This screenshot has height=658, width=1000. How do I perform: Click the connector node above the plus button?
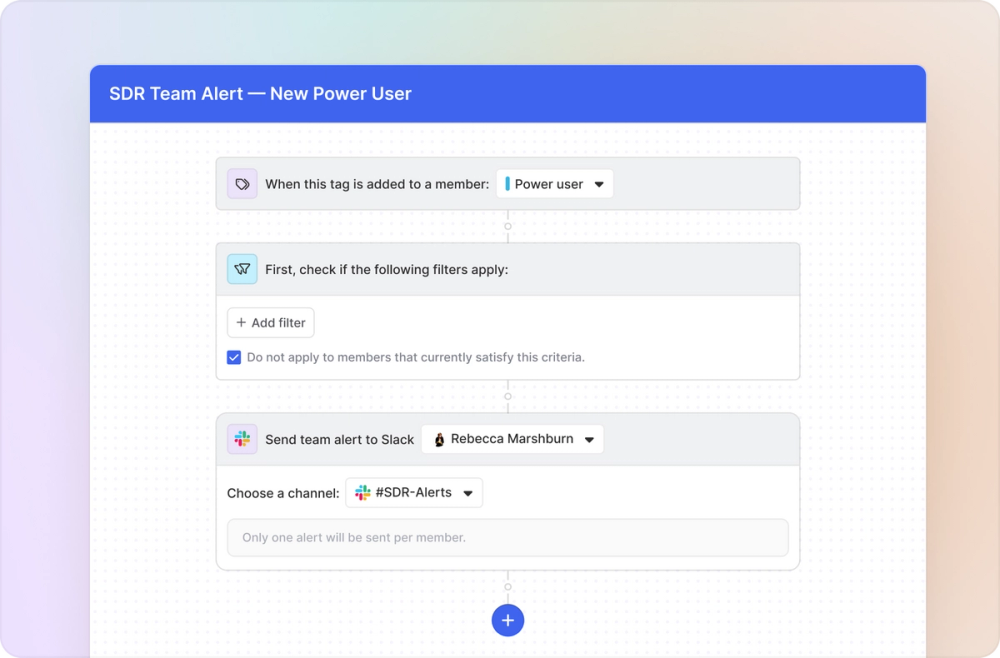(508, 587)
